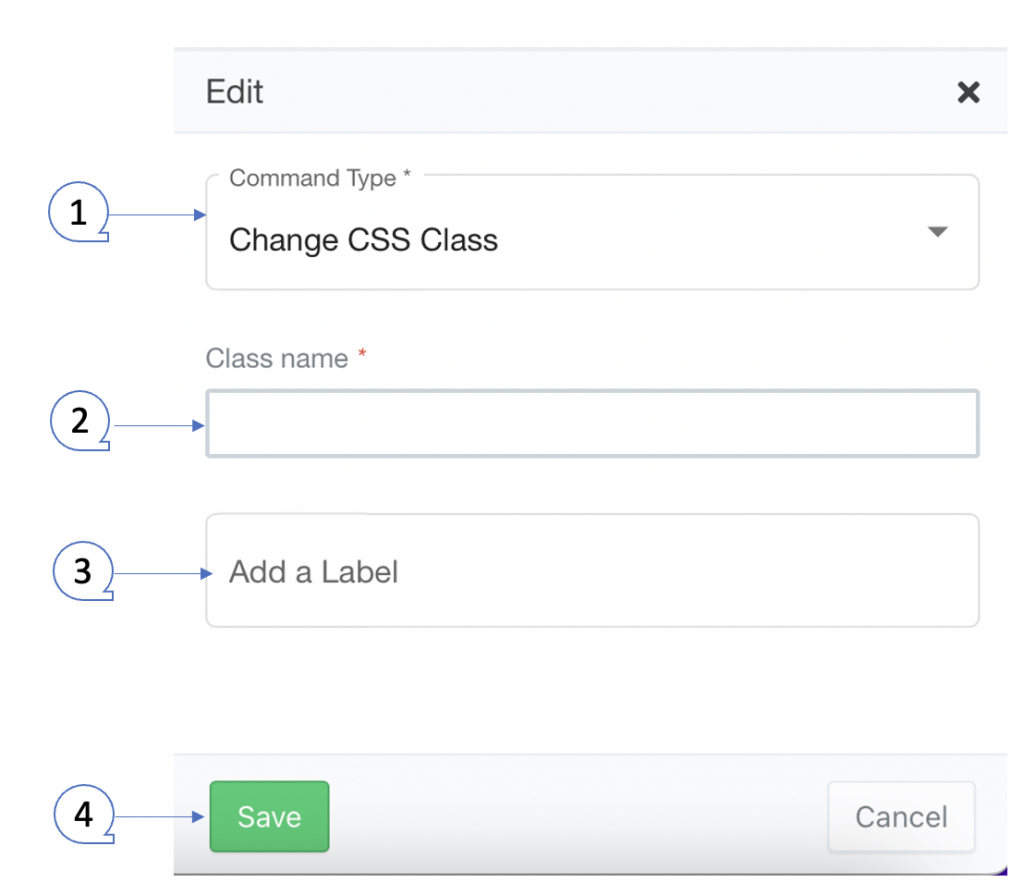Cancel editing the command
Viewport: 1024px width, 895px height.
pyautogui.click(x=901, y=817)
